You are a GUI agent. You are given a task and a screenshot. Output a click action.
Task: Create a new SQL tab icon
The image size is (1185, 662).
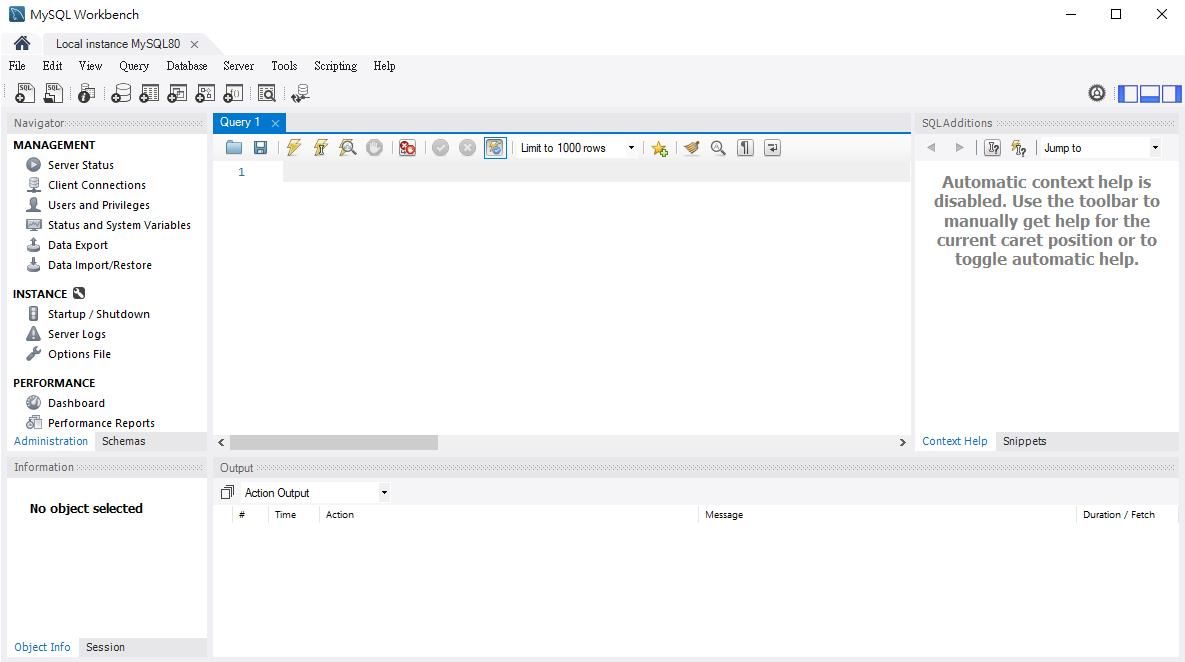(x=25, y=93)
